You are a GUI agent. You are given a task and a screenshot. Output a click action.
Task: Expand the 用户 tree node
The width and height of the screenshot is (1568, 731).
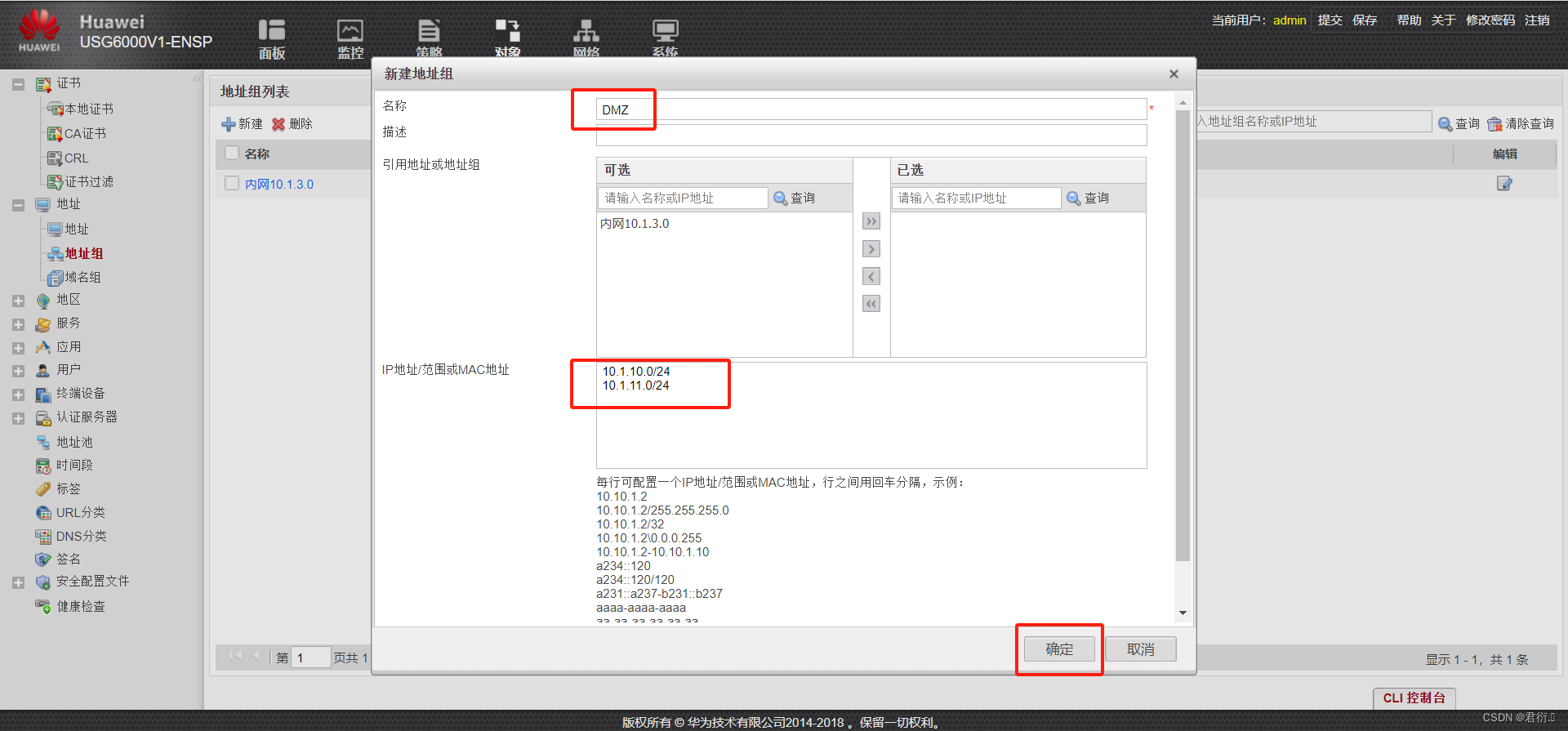pyautogui.click(x=18, y=371)
